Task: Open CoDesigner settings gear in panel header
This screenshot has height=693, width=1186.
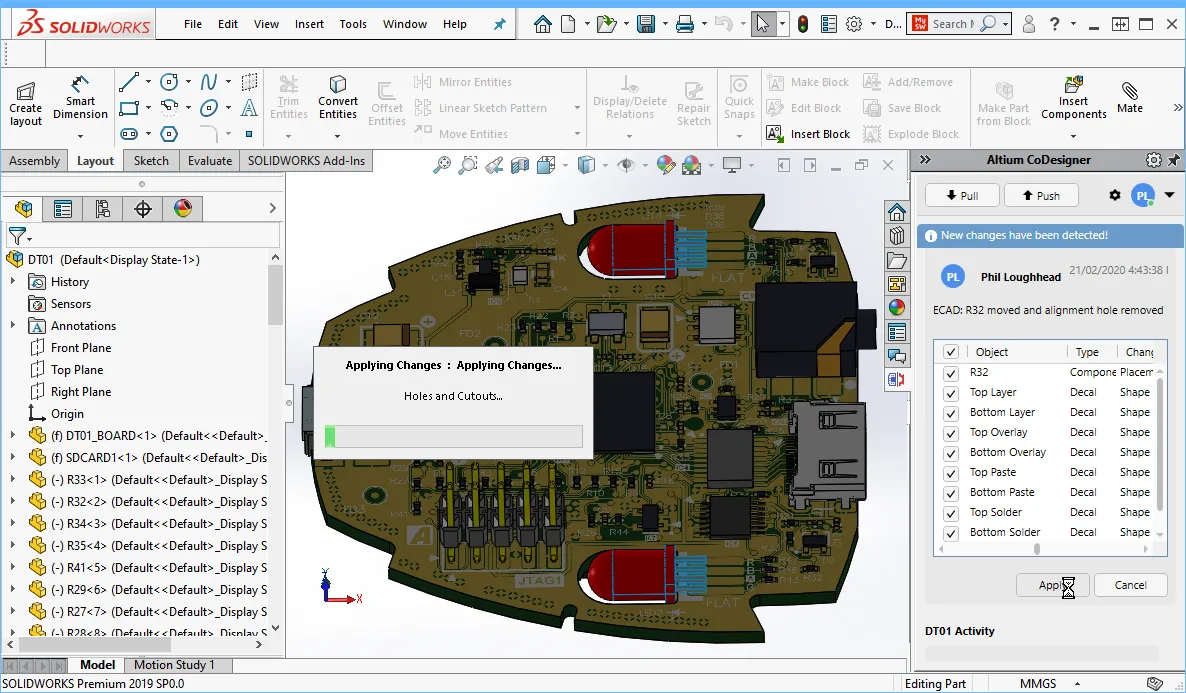Action: 1153,160
